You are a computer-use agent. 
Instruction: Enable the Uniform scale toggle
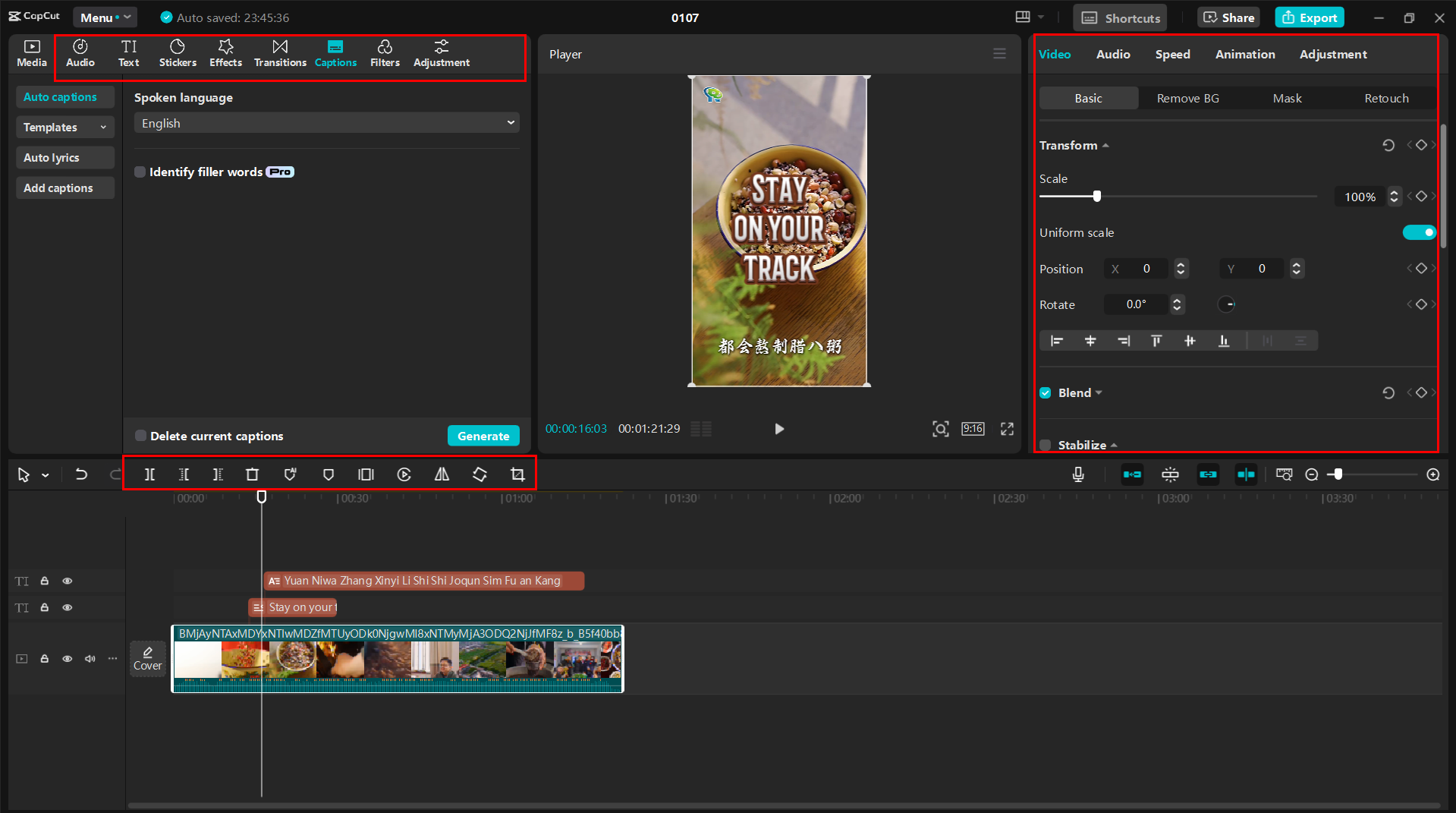1418,232
